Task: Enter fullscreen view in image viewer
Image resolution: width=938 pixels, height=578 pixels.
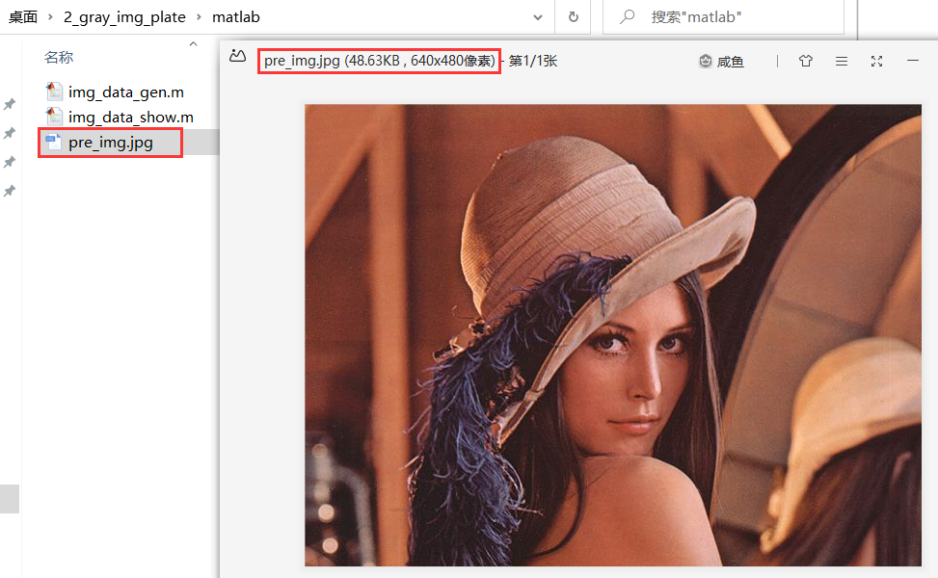Action: click(877, 62)
